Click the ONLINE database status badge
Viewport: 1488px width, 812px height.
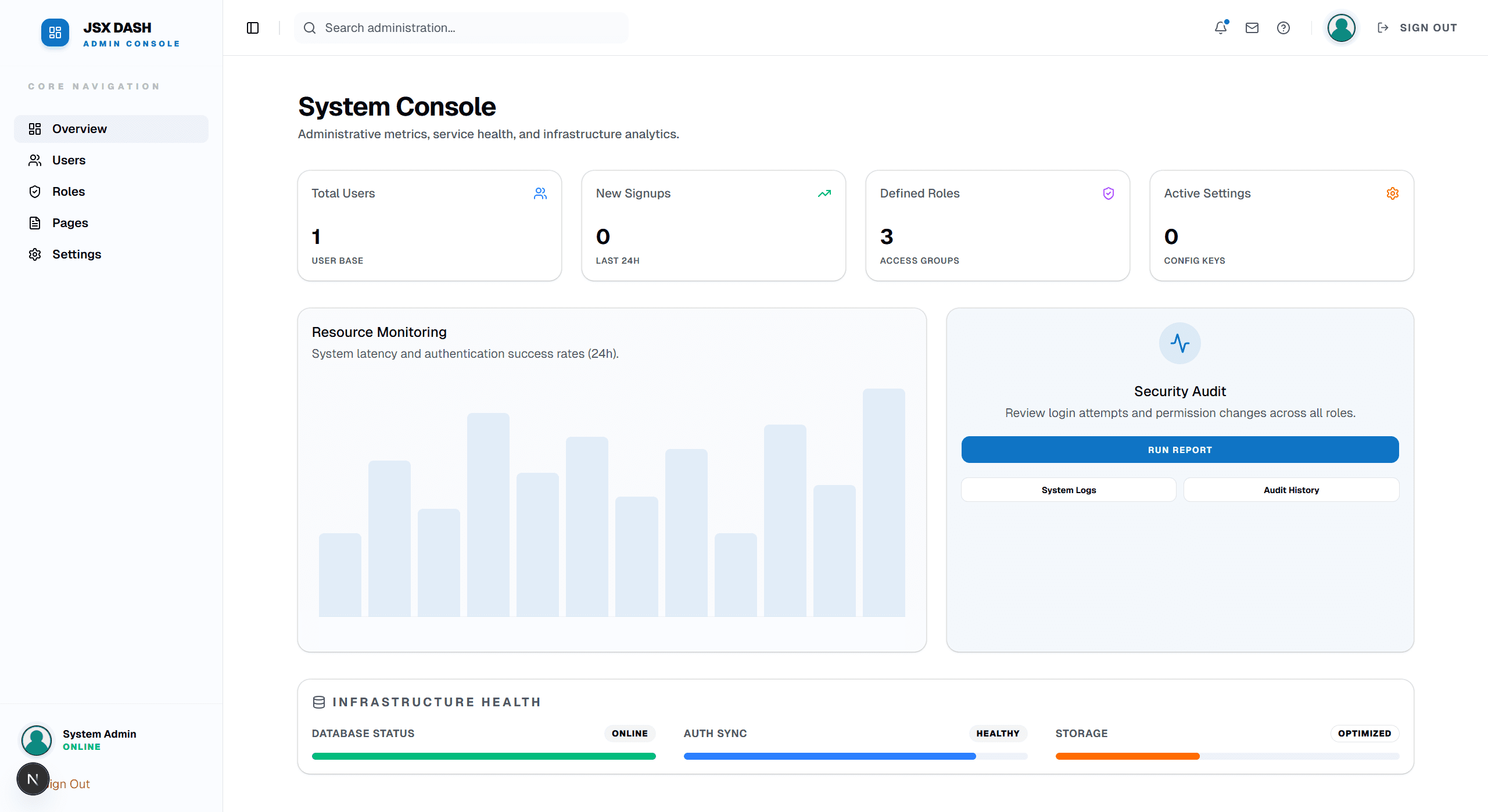[630, 734]
